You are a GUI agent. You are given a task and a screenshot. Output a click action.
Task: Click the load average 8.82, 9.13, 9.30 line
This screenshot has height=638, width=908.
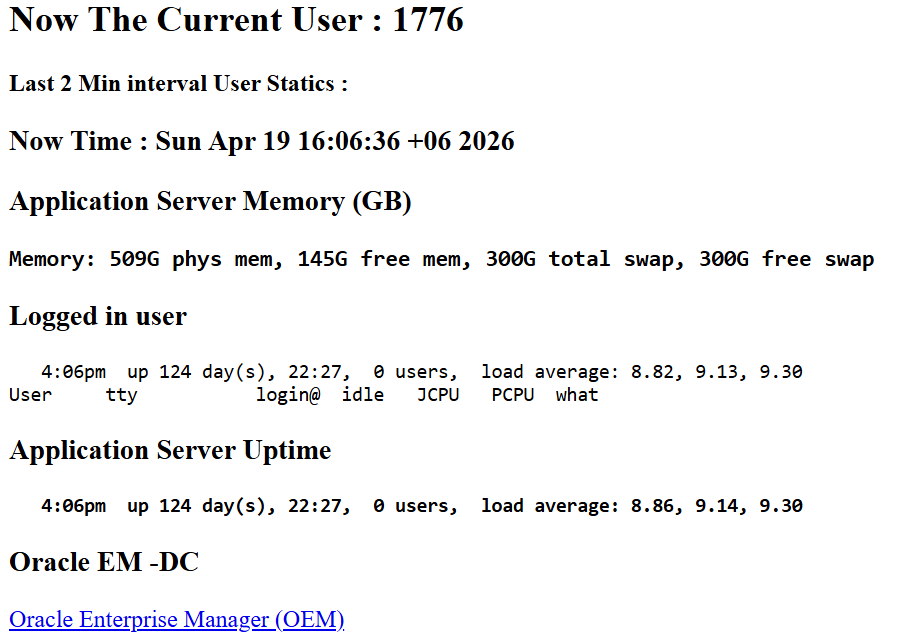pos(422,372)
